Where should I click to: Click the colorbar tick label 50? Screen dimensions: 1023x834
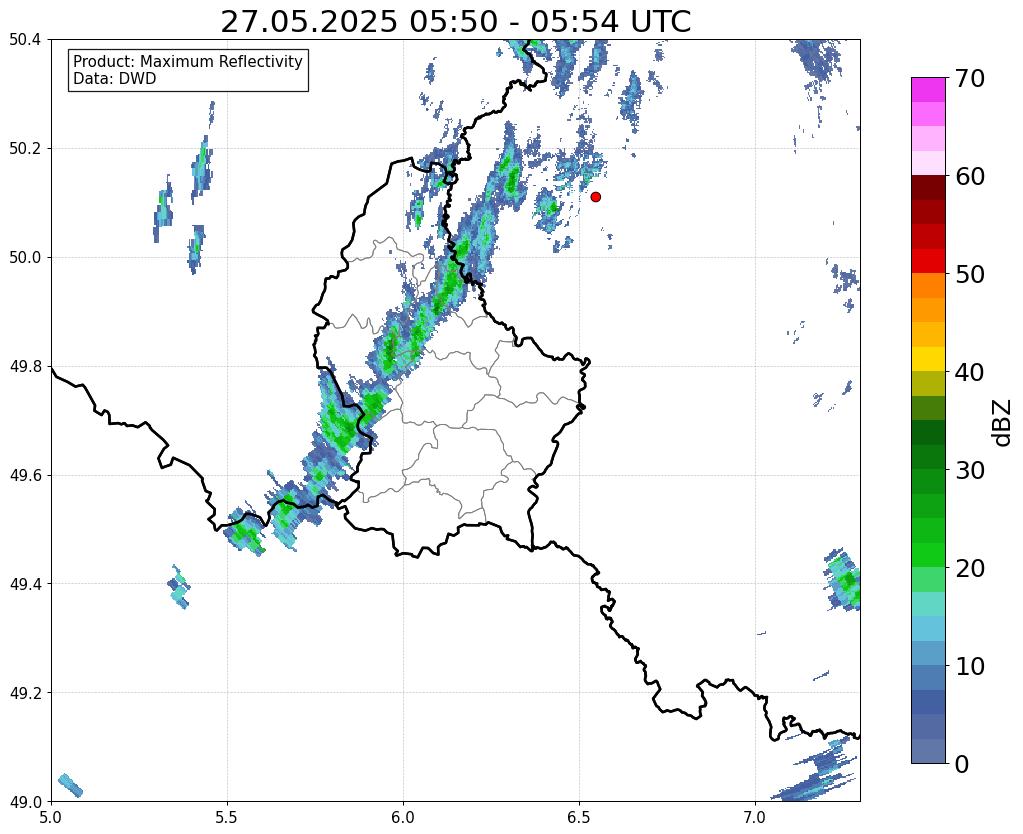tap(970, 274)
